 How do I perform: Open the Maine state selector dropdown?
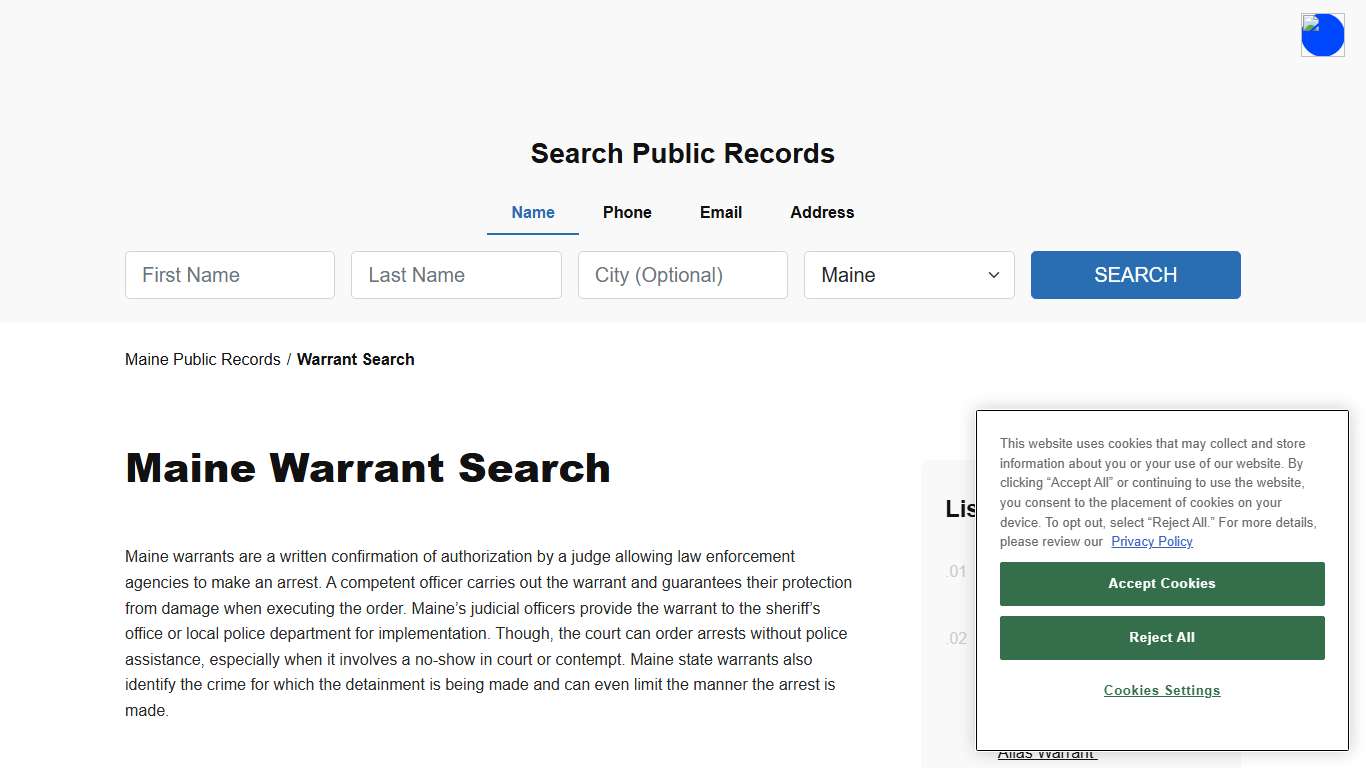point(908,274)
